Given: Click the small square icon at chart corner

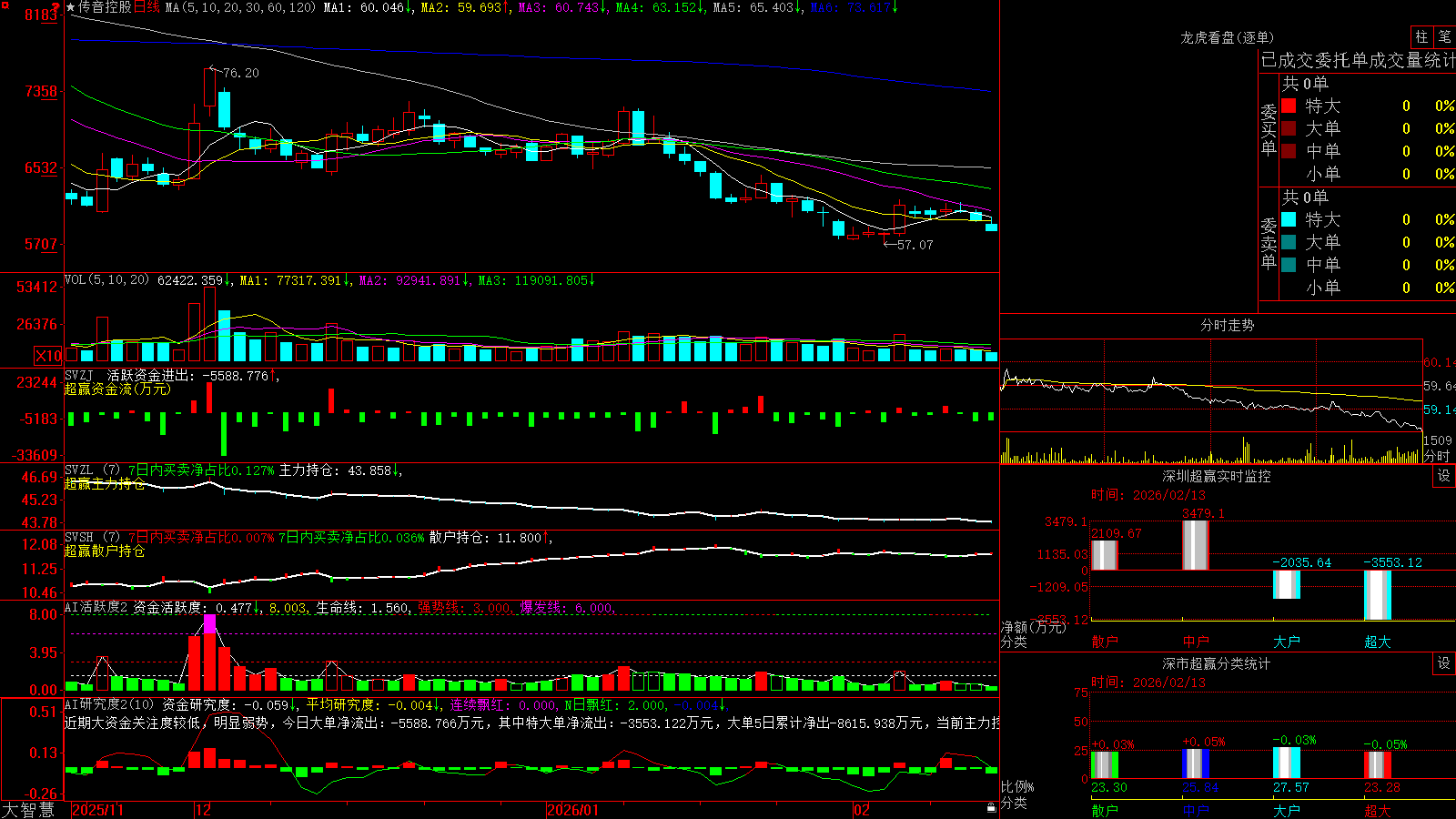Looking at the screenshot, I should pyautogui.click(x=5, y=5).
